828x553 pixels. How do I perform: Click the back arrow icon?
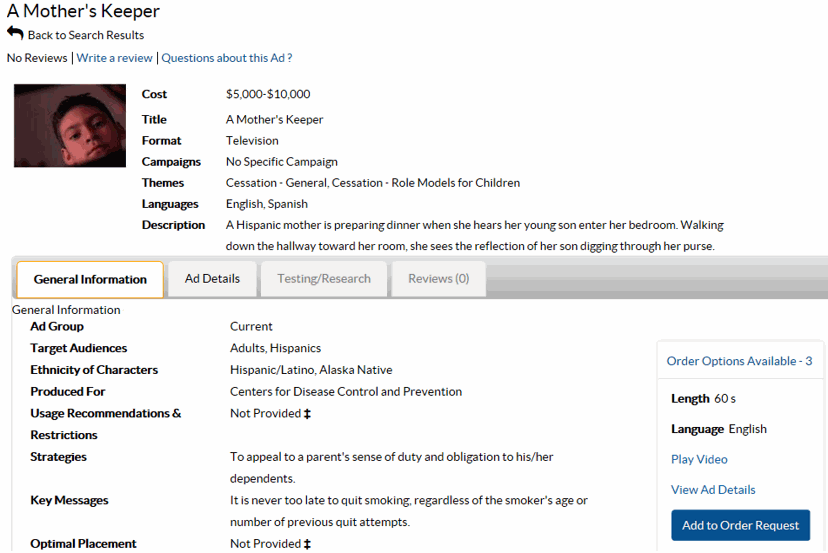coord(15,34)
